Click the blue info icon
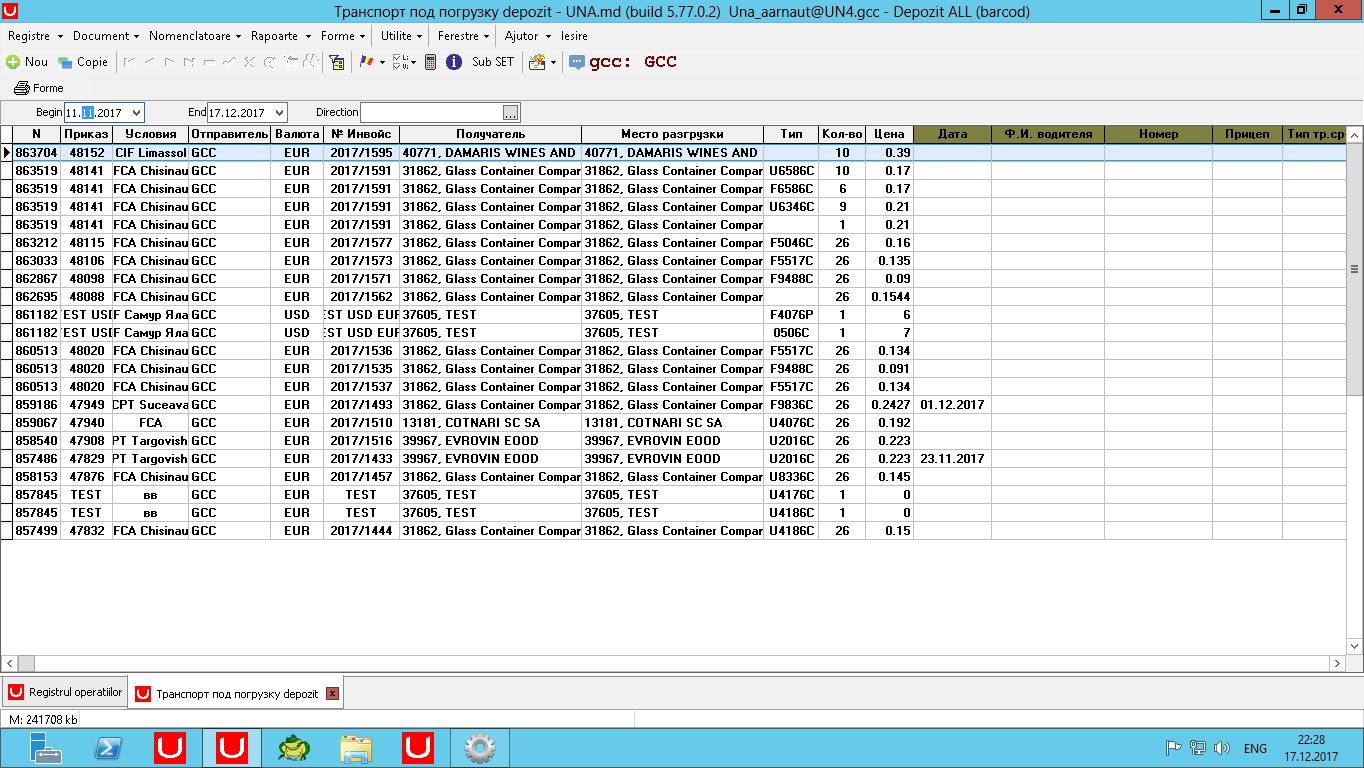The width and height of the screenshot is (1364, 768). coord(453,62)
